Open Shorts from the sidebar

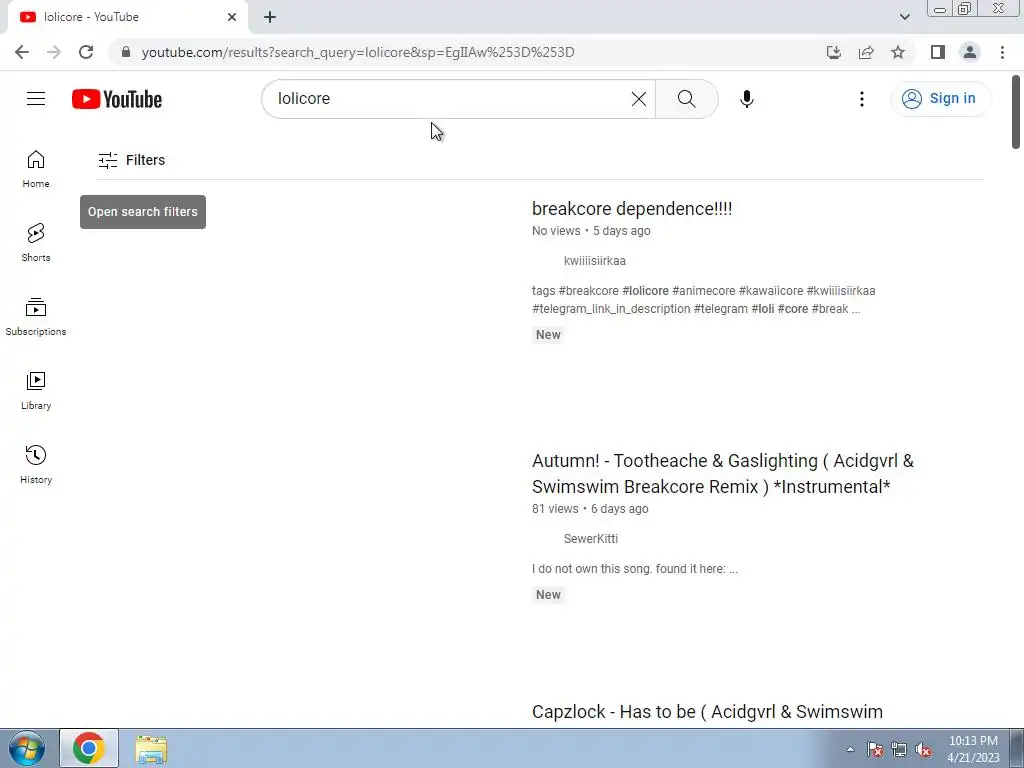(36, 242)
